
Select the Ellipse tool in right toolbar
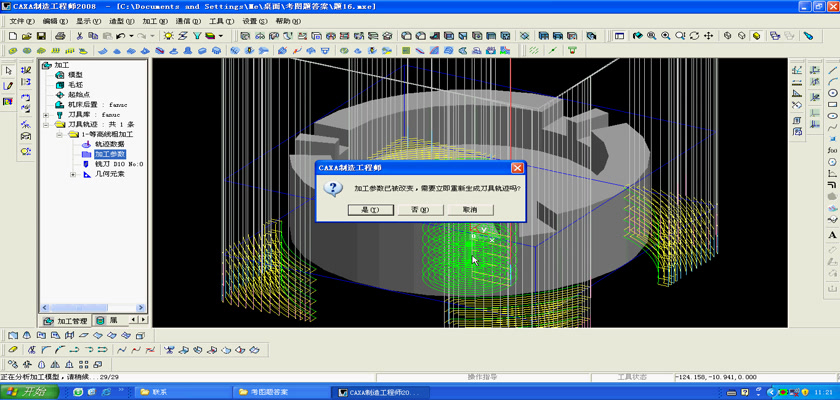coord(832,116)
